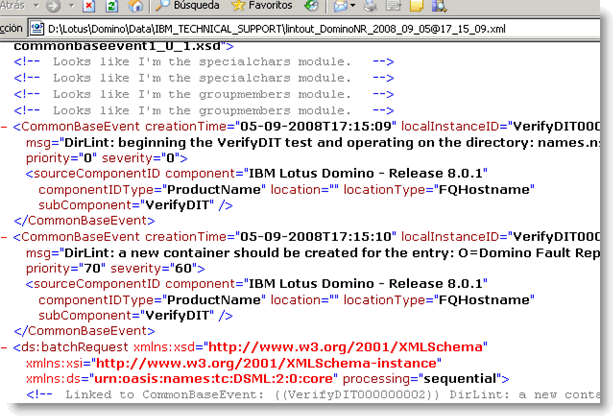Image resolution: width=616 pixels, height=419 pixels.
Task: Click the History icon after Favoritos
Action: pyautogui.click(x=312, y=6)
